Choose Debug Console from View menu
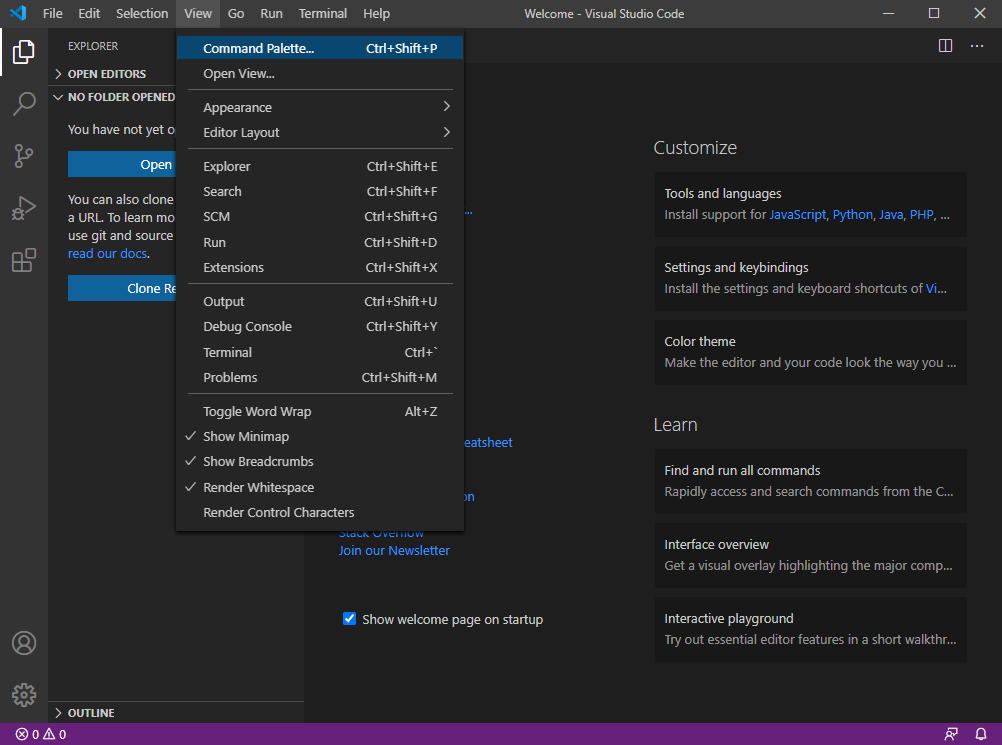The height and width of the screenshot is (745, 1002). click(x=320, y=326)
